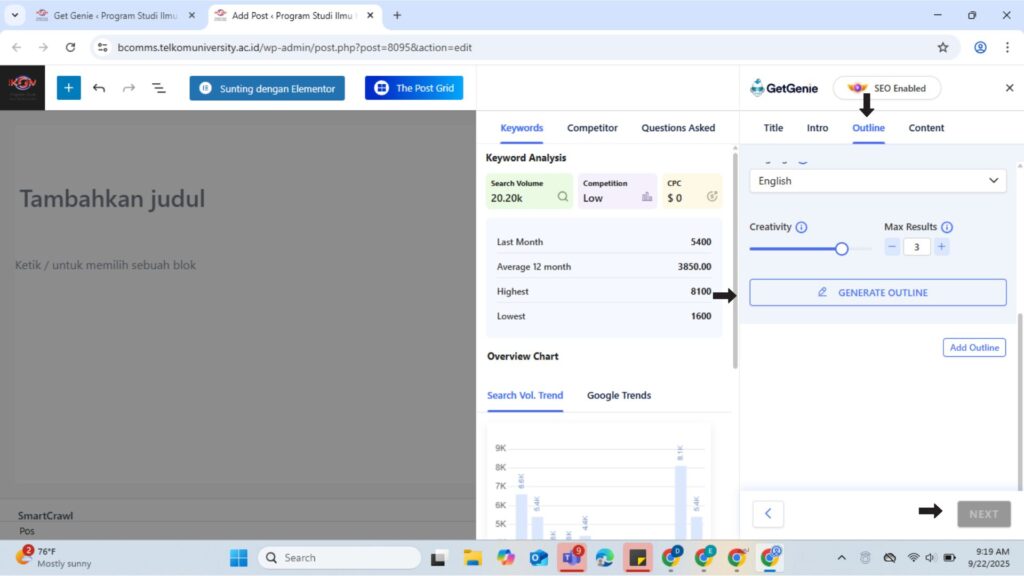
Task: Go to the Title step tab
Action: tap(773, 128)
